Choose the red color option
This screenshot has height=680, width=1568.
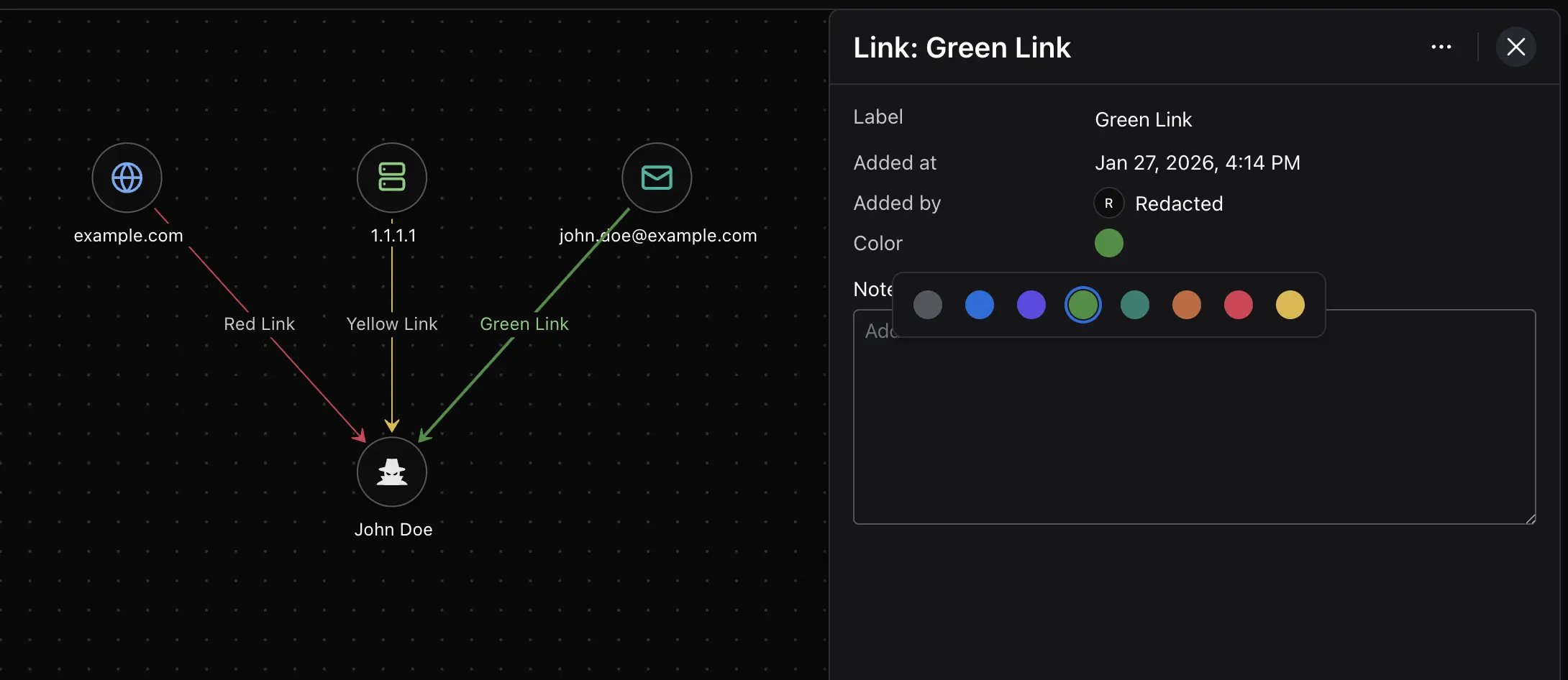pyautogui.click(x=1238, y=305)
